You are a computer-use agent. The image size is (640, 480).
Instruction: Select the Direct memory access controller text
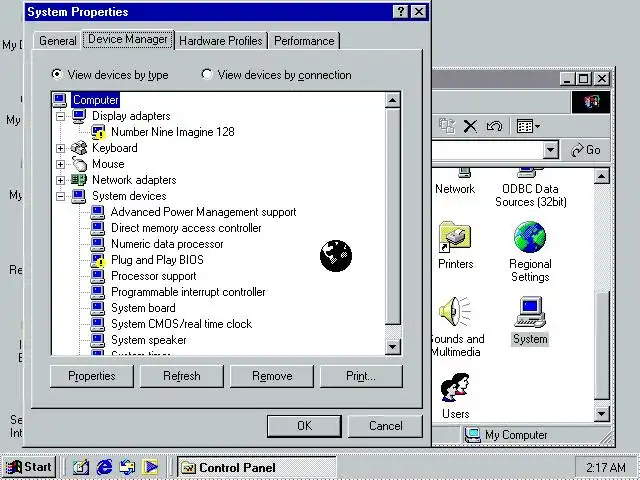186,228
